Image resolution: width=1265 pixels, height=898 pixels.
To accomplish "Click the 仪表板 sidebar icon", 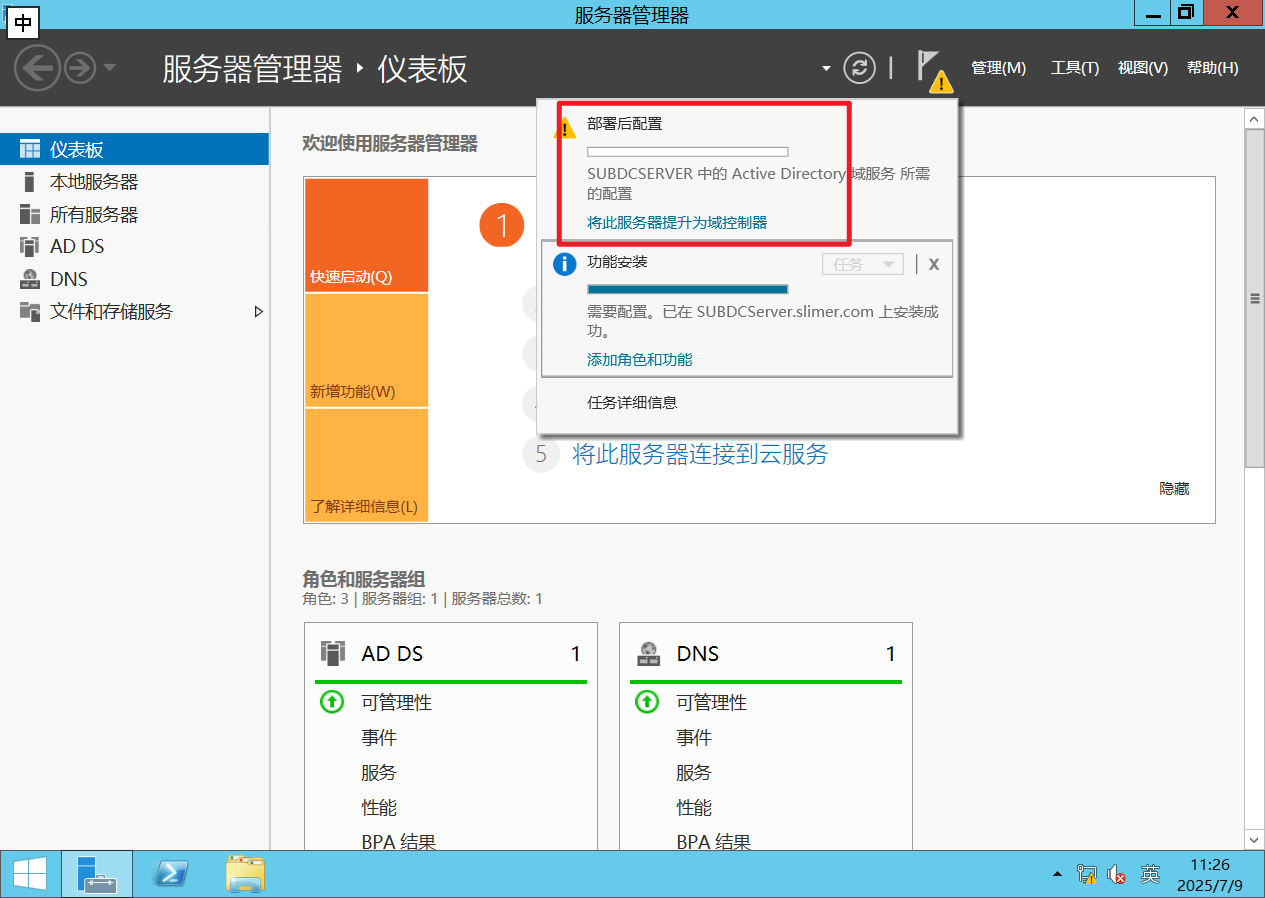I will 30,150.
